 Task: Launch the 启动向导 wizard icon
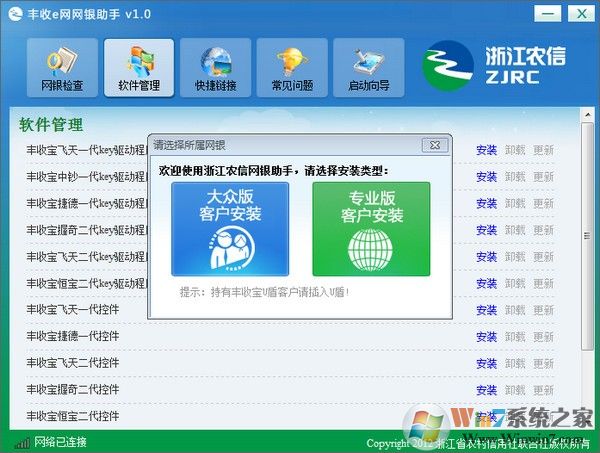pos(368,68)
